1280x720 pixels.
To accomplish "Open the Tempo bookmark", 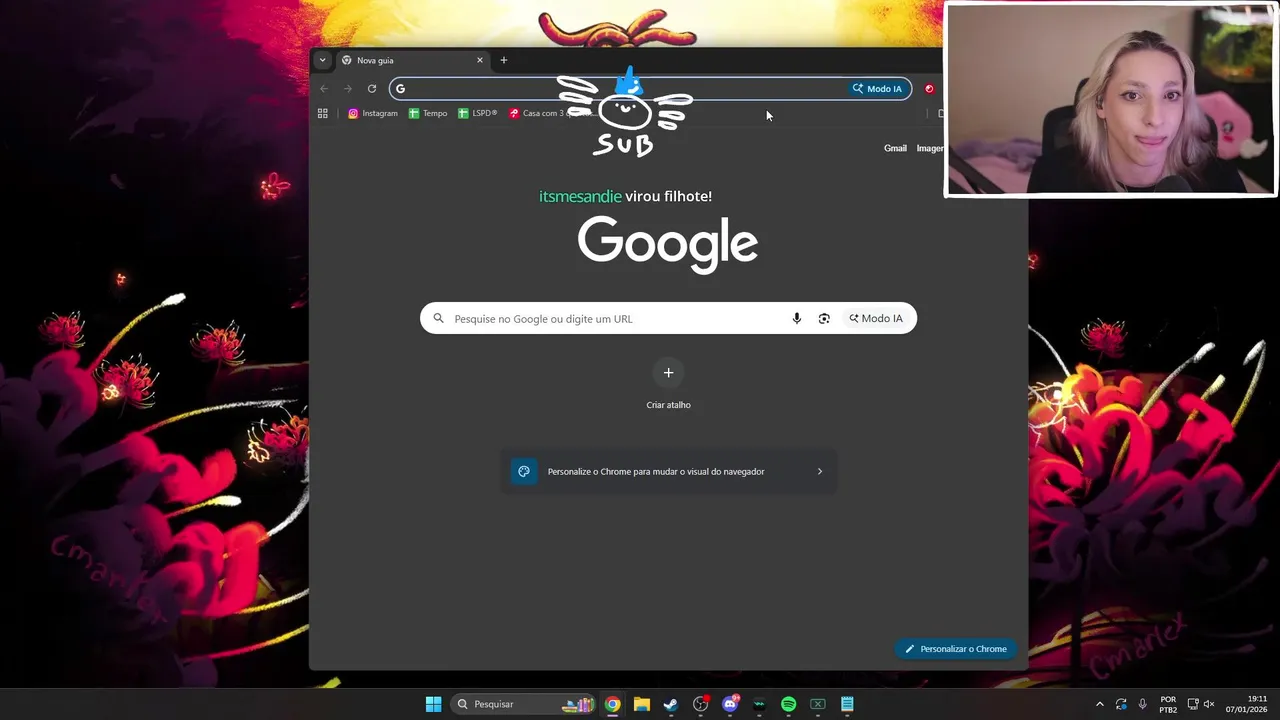I will coord(428,114).
